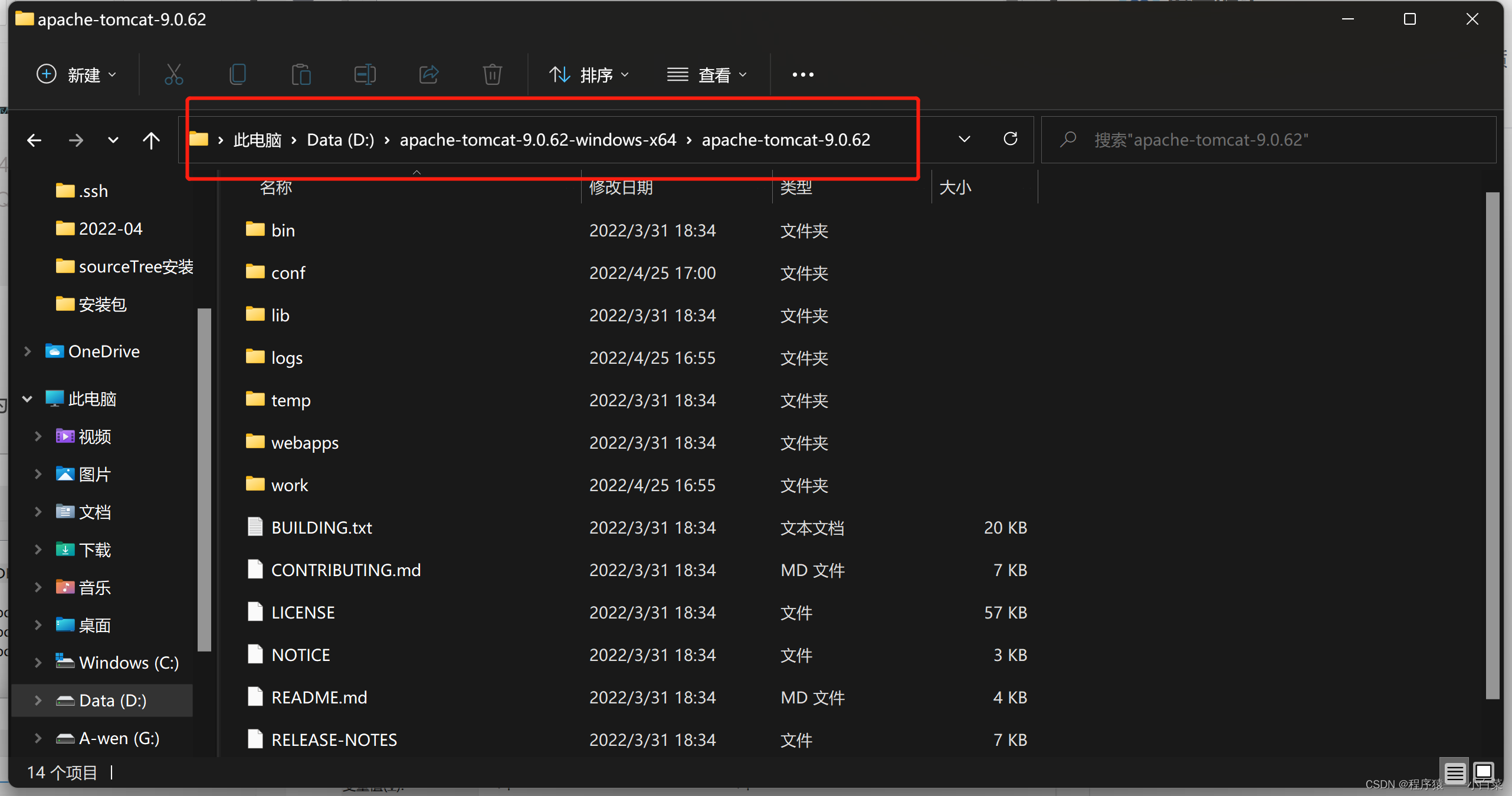1512x796 pixels.
Task: Click the file list vertical scrollbar
Action: [x=1493, y=445]
